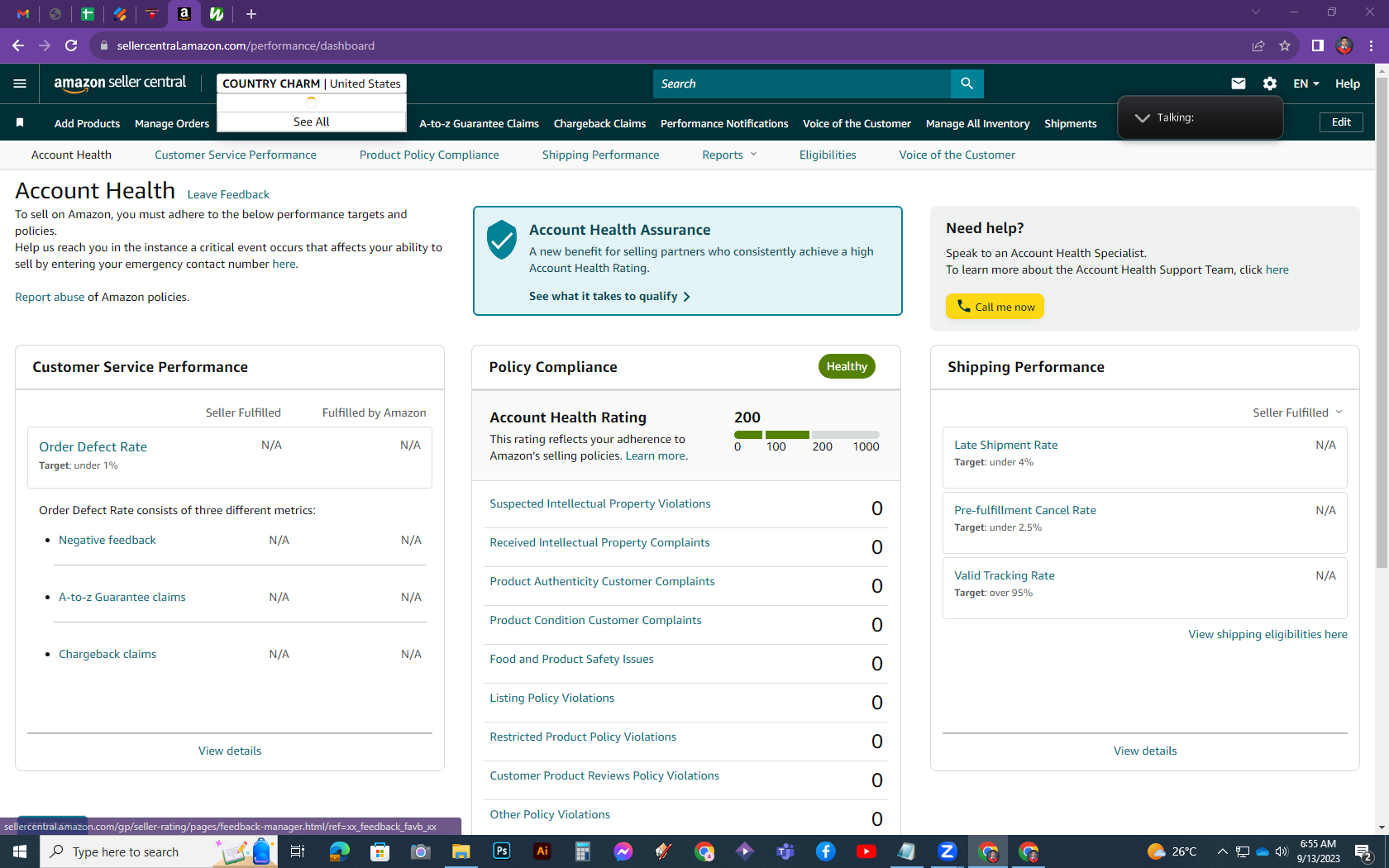The width and height of the screenshot is (1389, 868).
Task: Go back with browser back arrow
Action: [18, 45]
